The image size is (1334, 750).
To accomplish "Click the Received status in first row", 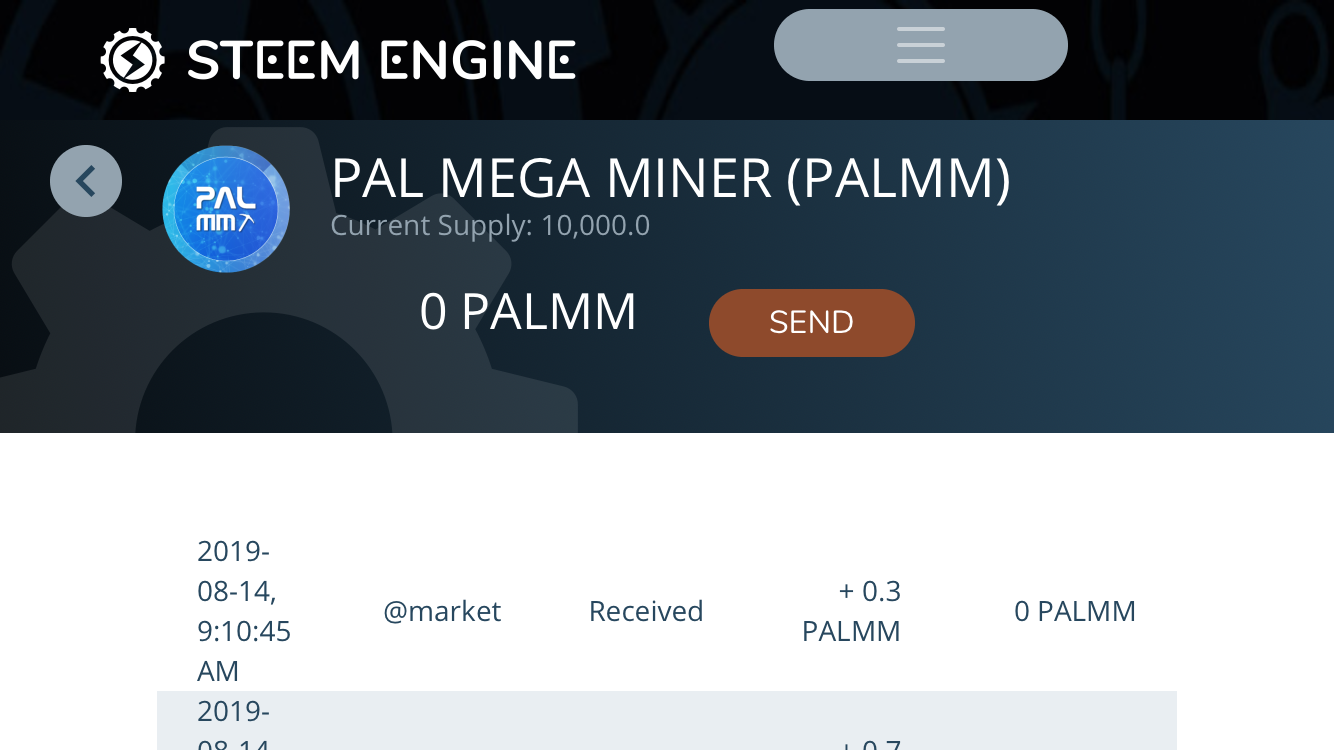I will pos(646,611).
